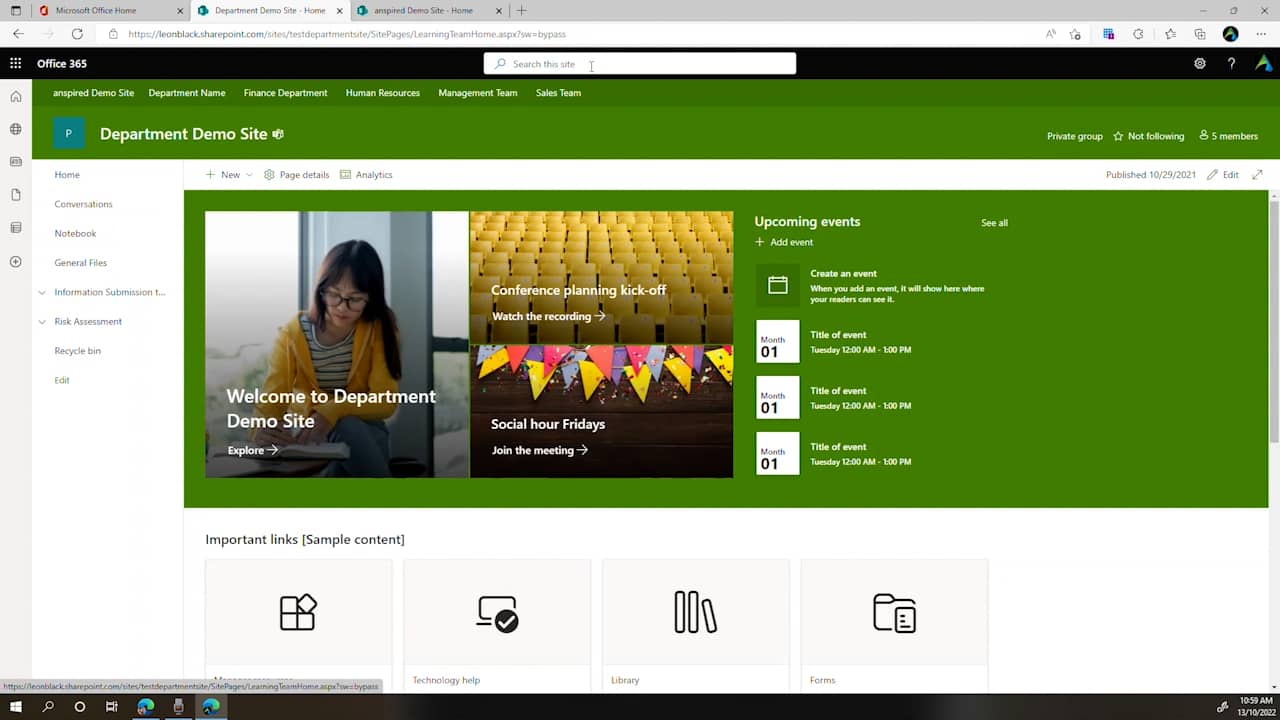The width and height of the screenshot is (1280, 720).
Task: Open the help question mark icon
Action: (1231, 63)
